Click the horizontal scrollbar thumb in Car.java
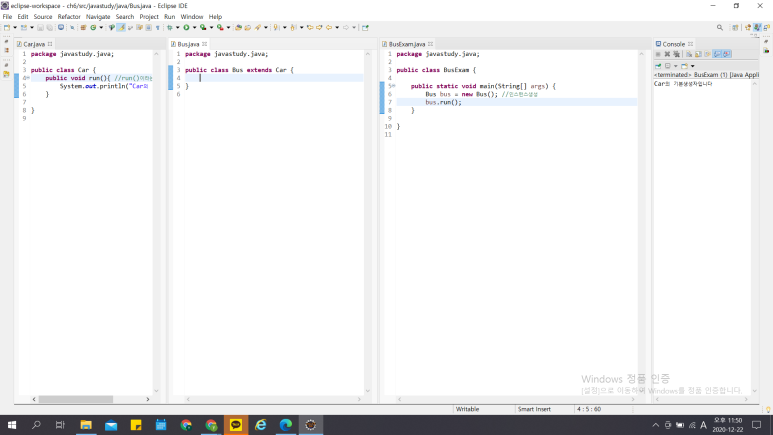 [x=75, y=399]
